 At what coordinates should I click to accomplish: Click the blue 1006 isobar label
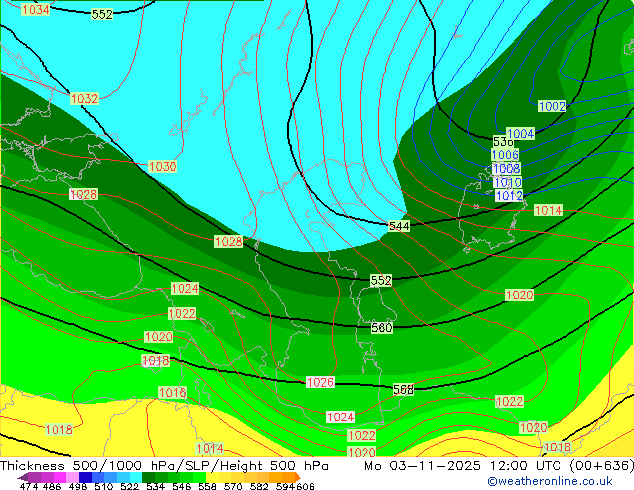(x=505, y=155)
